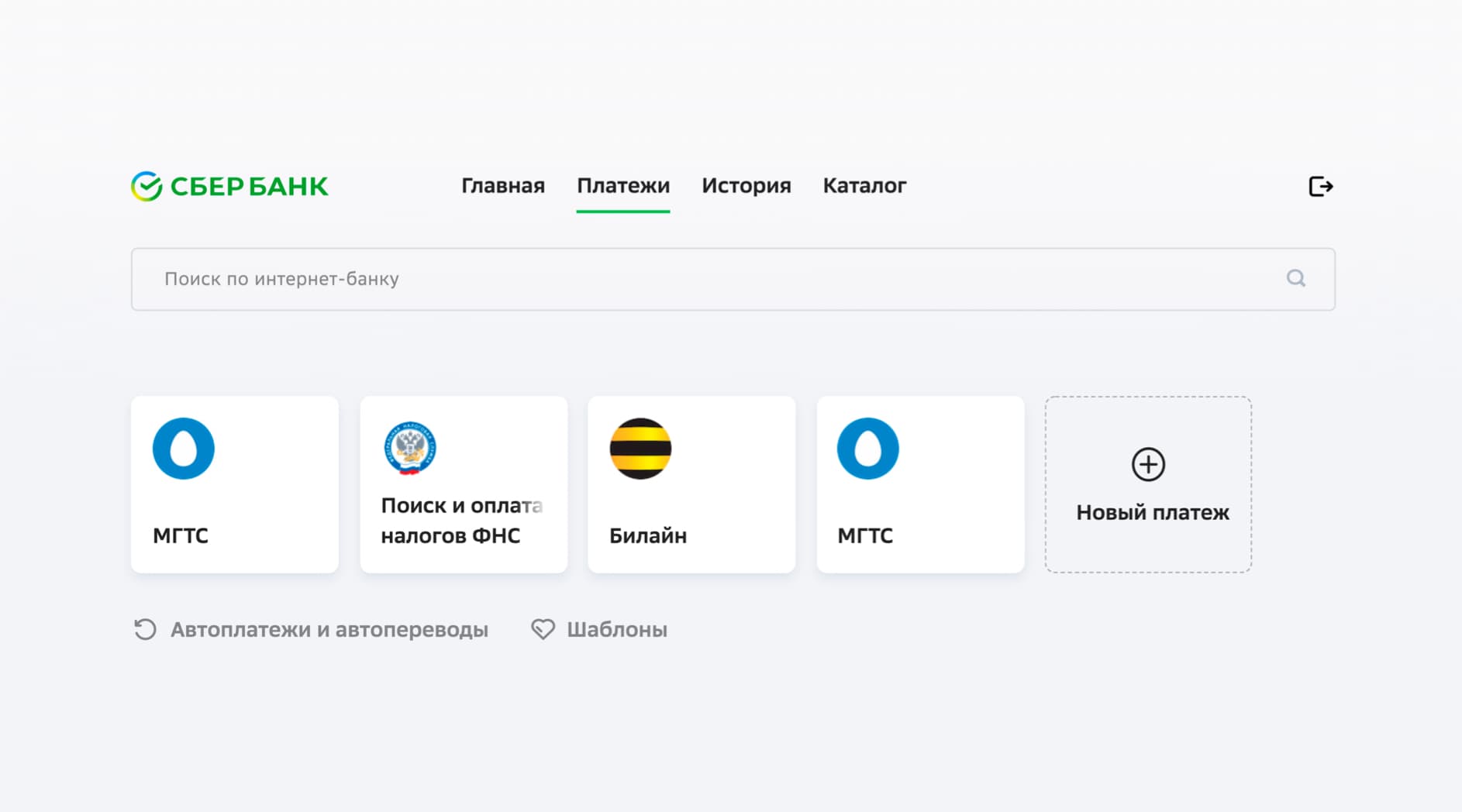Click the Новый платеж button label
This screenshot has width=1462, height=812.
pos(1152,512)
